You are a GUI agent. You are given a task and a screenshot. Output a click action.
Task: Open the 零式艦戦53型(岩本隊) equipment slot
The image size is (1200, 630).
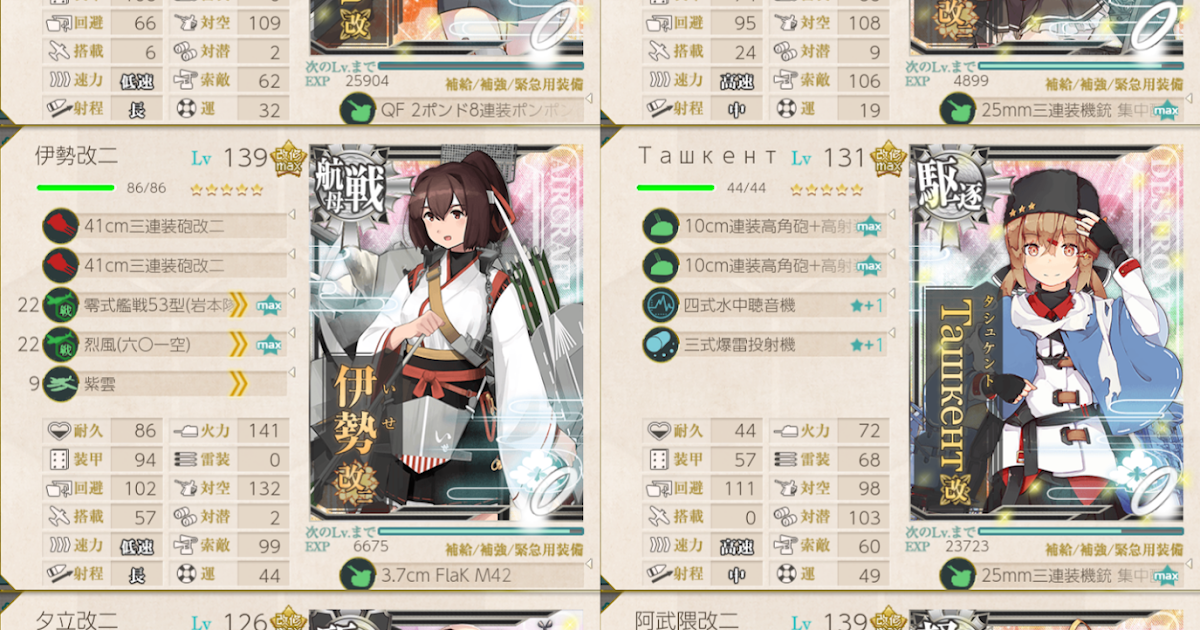pos(165,305)
